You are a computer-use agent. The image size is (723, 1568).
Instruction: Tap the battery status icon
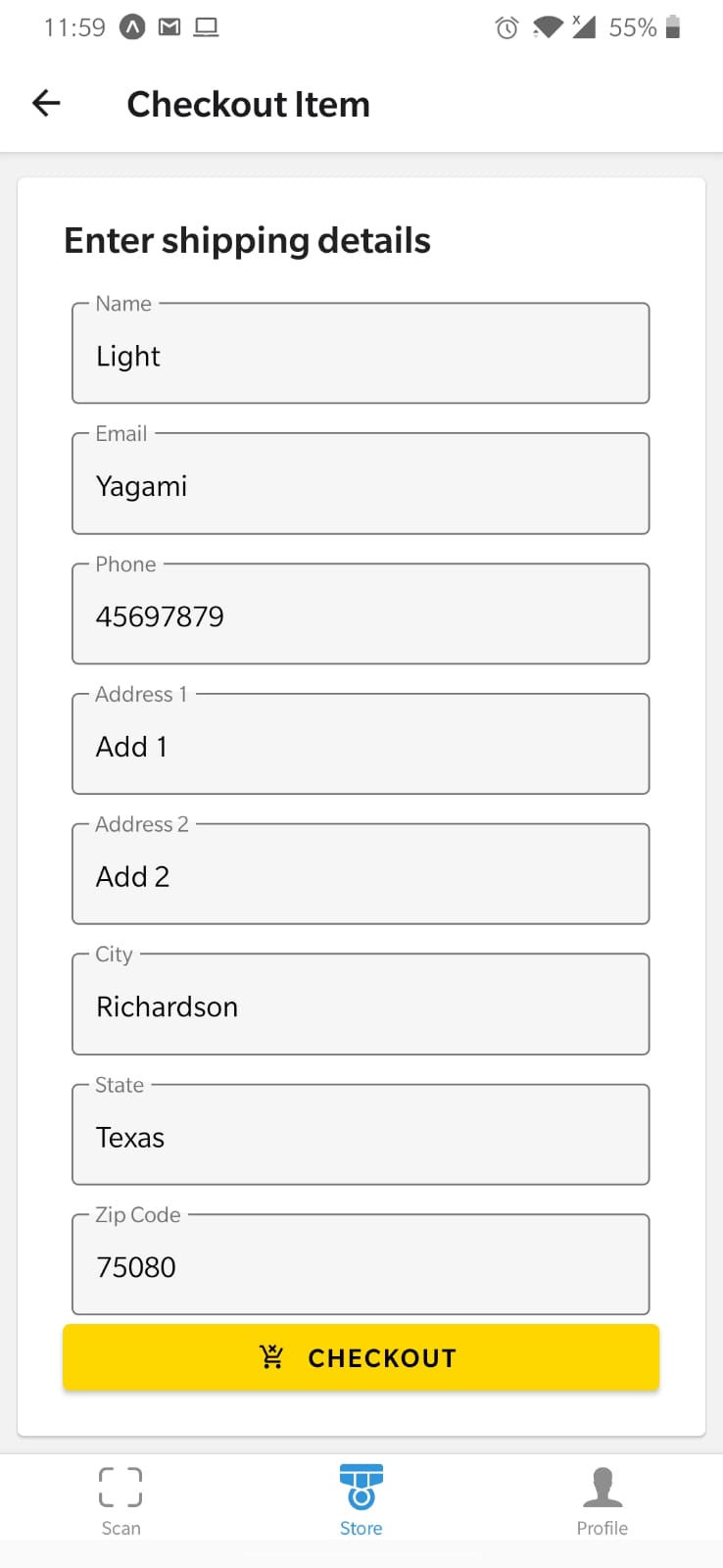click(672, 26)
